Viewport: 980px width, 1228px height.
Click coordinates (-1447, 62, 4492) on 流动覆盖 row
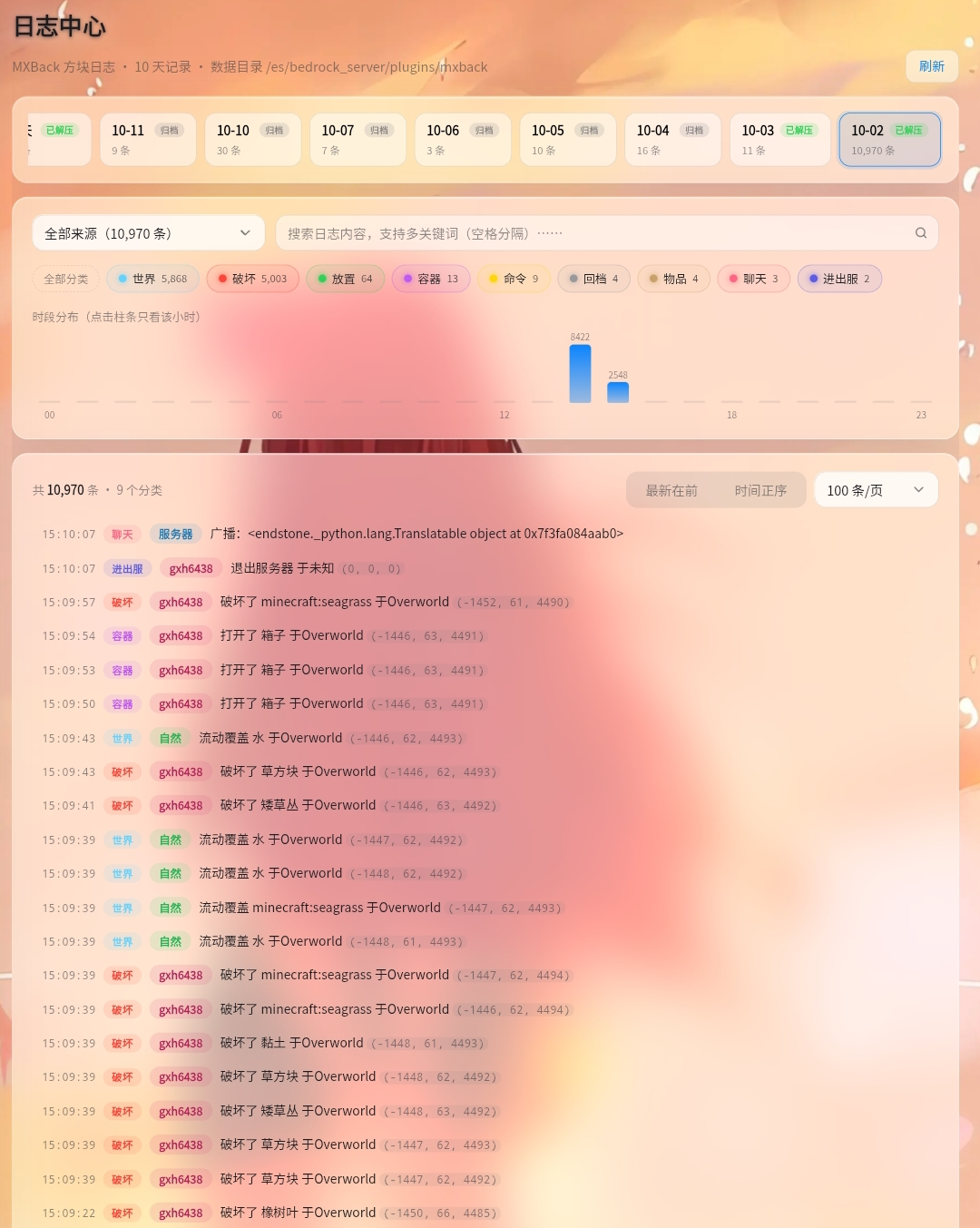(x=407, y=840)
